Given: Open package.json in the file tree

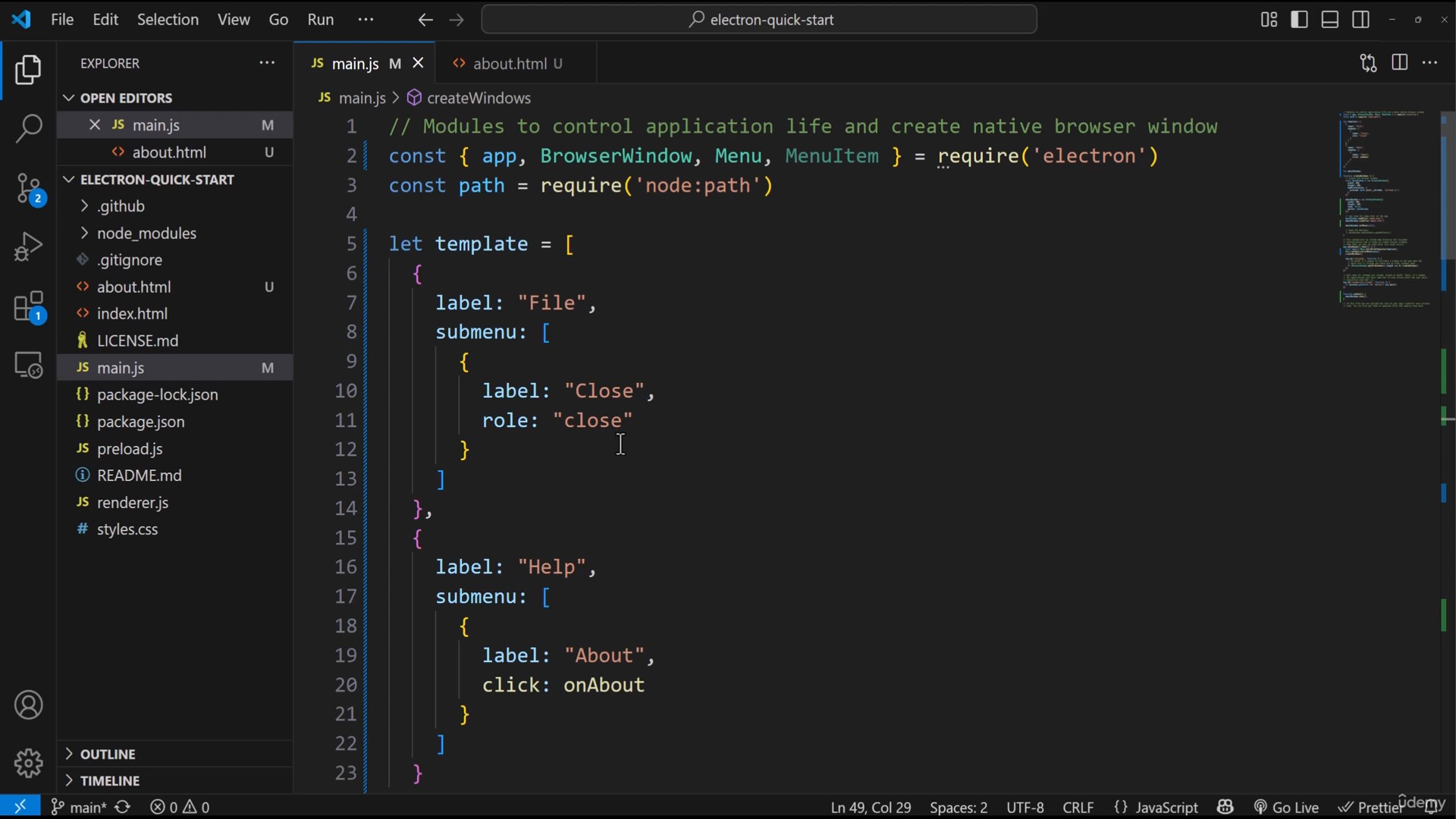Looking at the screenshot, I should pyautogui.click(x=174, y=422).
